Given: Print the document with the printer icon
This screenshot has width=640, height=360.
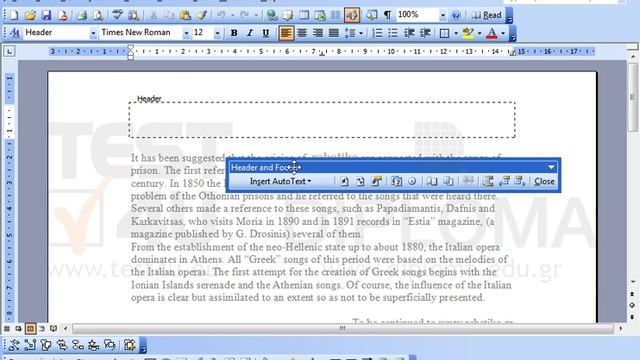Looking at the screenshot, I should (82, 16).
